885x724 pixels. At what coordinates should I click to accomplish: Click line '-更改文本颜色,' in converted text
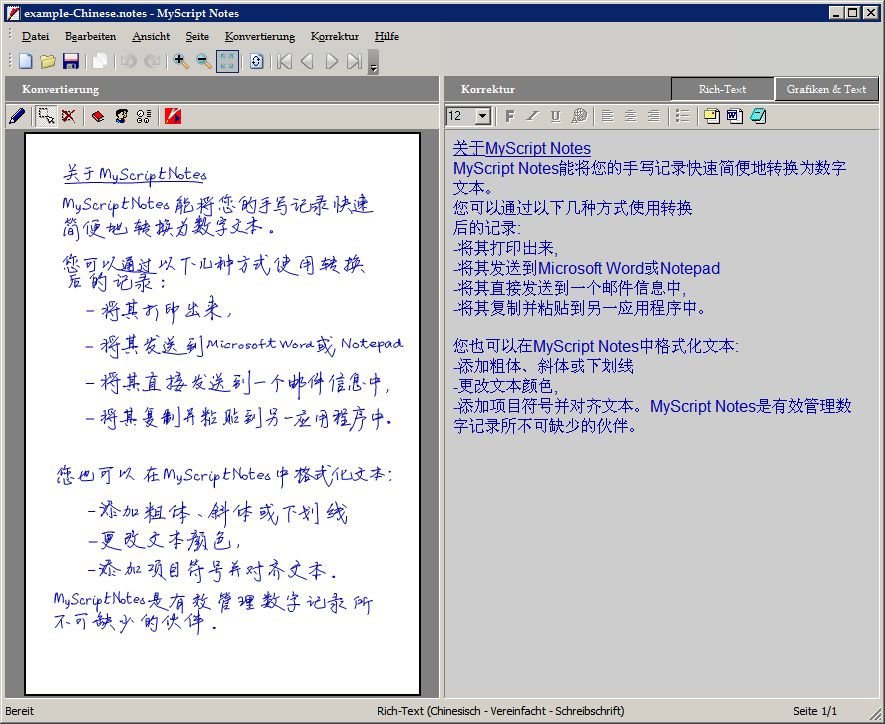point(506,386)
